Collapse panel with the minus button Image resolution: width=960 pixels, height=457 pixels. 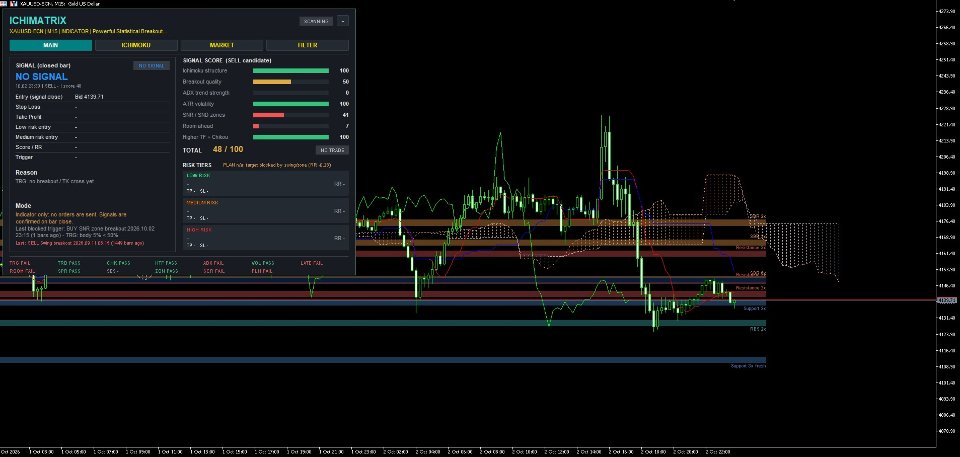pos(343,21)
